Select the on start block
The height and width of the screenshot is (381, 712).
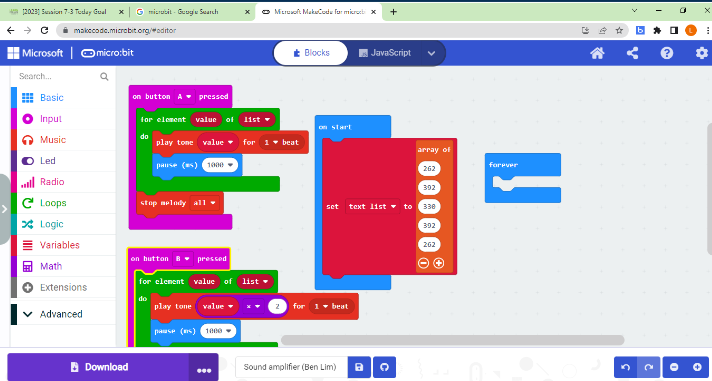tap(352, 127)
